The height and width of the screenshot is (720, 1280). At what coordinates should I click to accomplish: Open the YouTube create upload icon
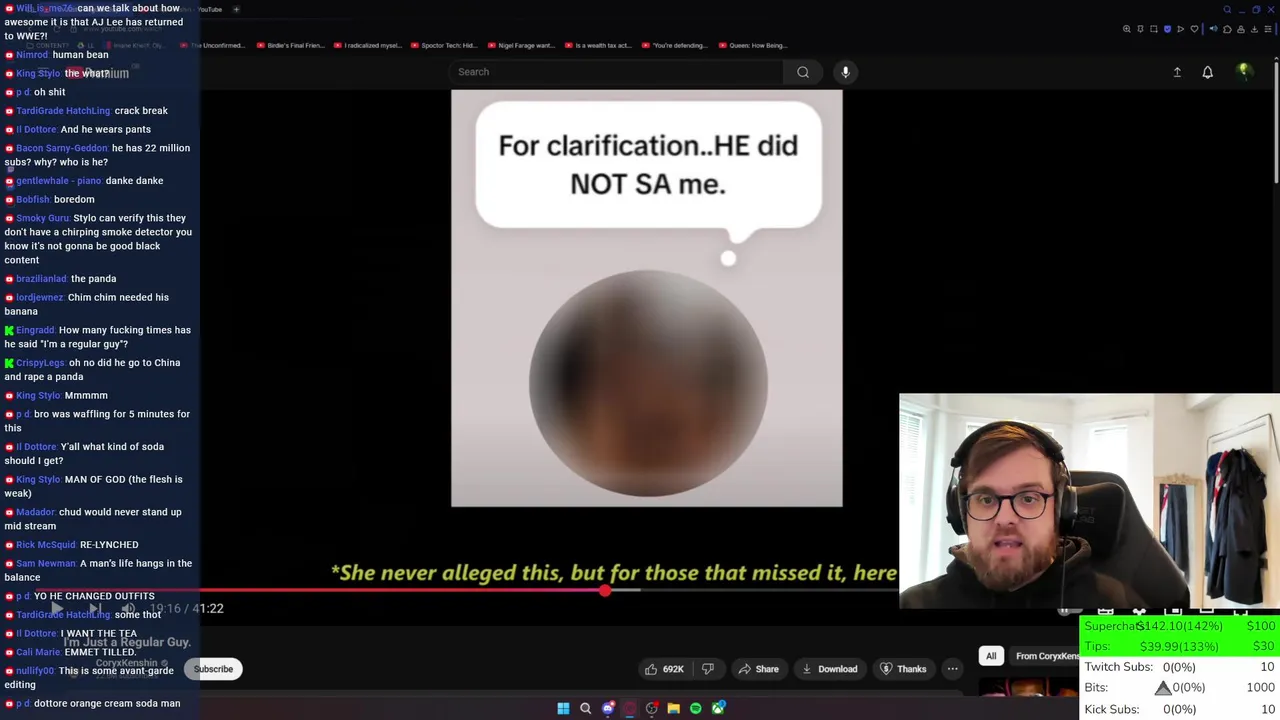pos(1177,72)
